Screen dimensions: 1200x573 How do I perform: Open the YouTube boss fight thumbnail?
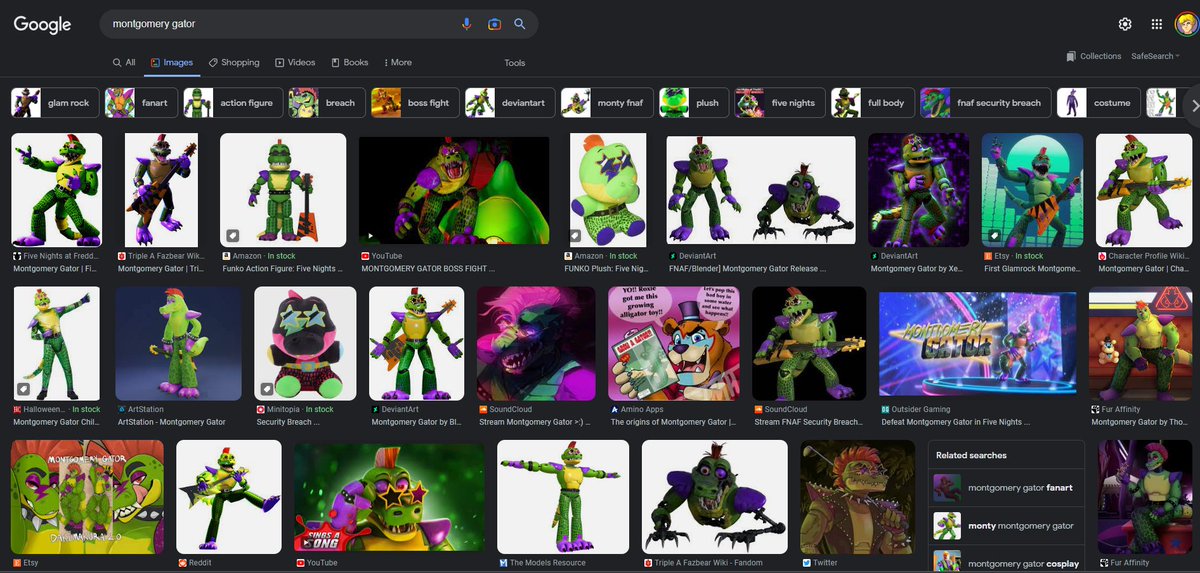pyautogui.click(x=454, y=190)
